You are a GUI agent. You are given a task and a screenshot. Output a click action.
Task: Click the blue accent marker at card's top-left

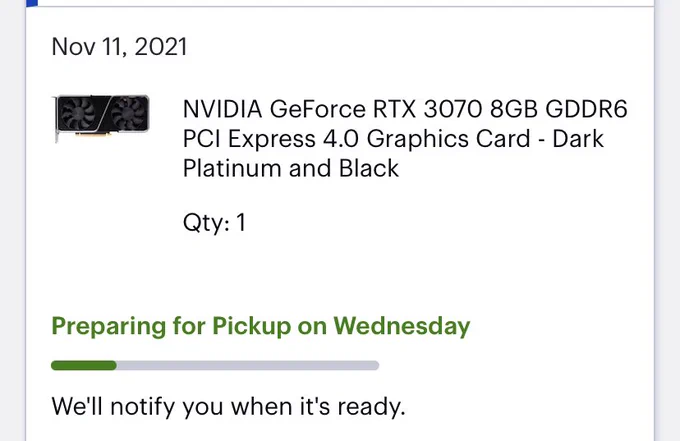[32, 3]
